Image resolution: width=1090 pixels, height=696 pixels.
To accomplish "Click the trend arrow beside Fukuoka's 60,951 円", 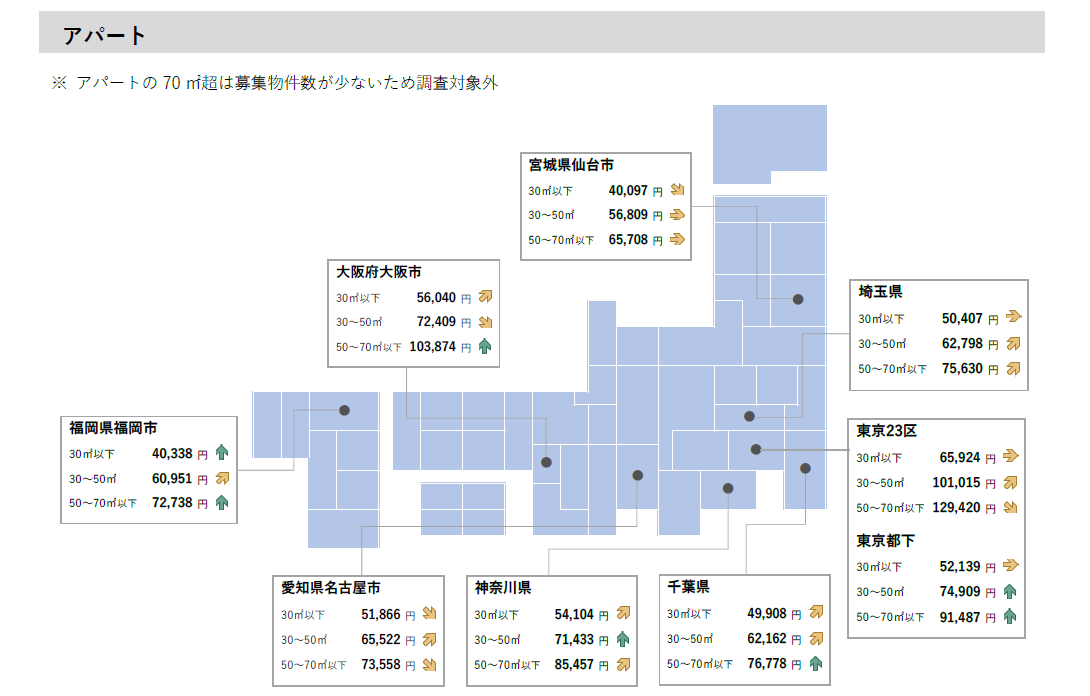I will point(221,478).
